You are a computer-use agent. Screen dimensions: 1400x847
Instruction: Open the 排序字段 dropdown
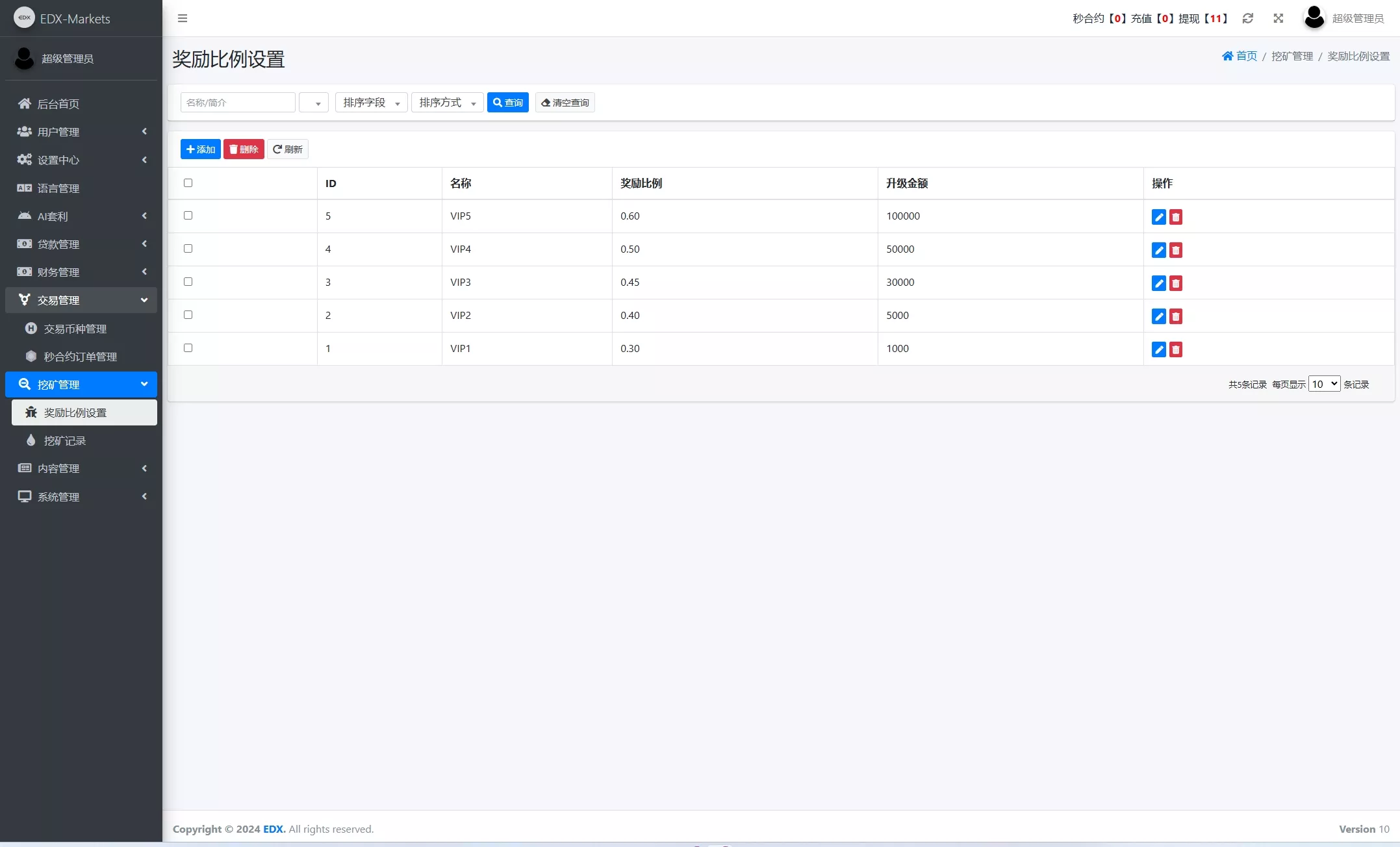(371, 103)
